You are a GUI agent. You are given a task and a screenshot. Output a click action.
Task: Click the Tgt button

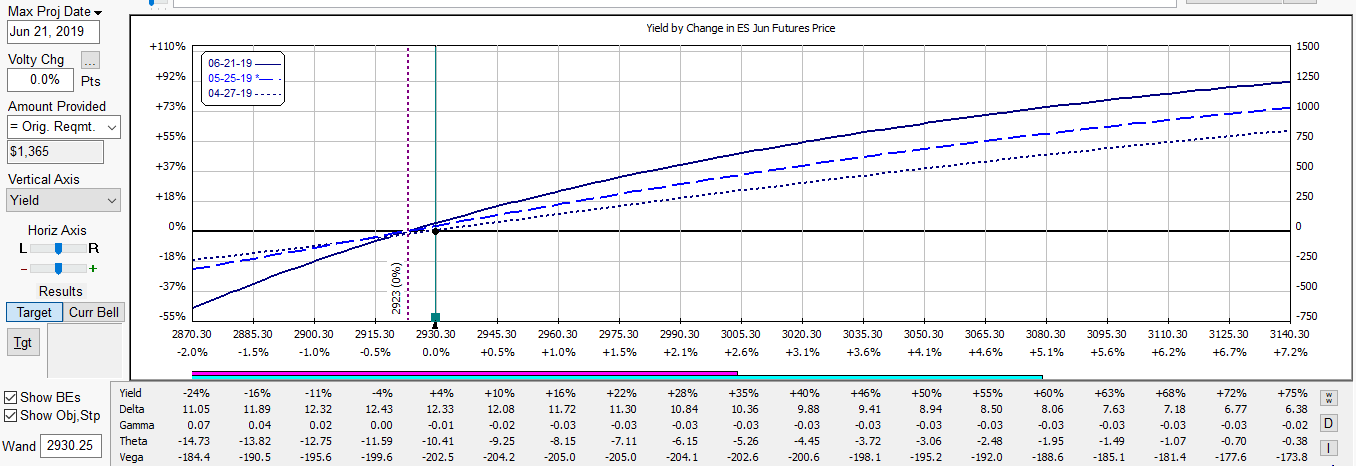(21, 343)
